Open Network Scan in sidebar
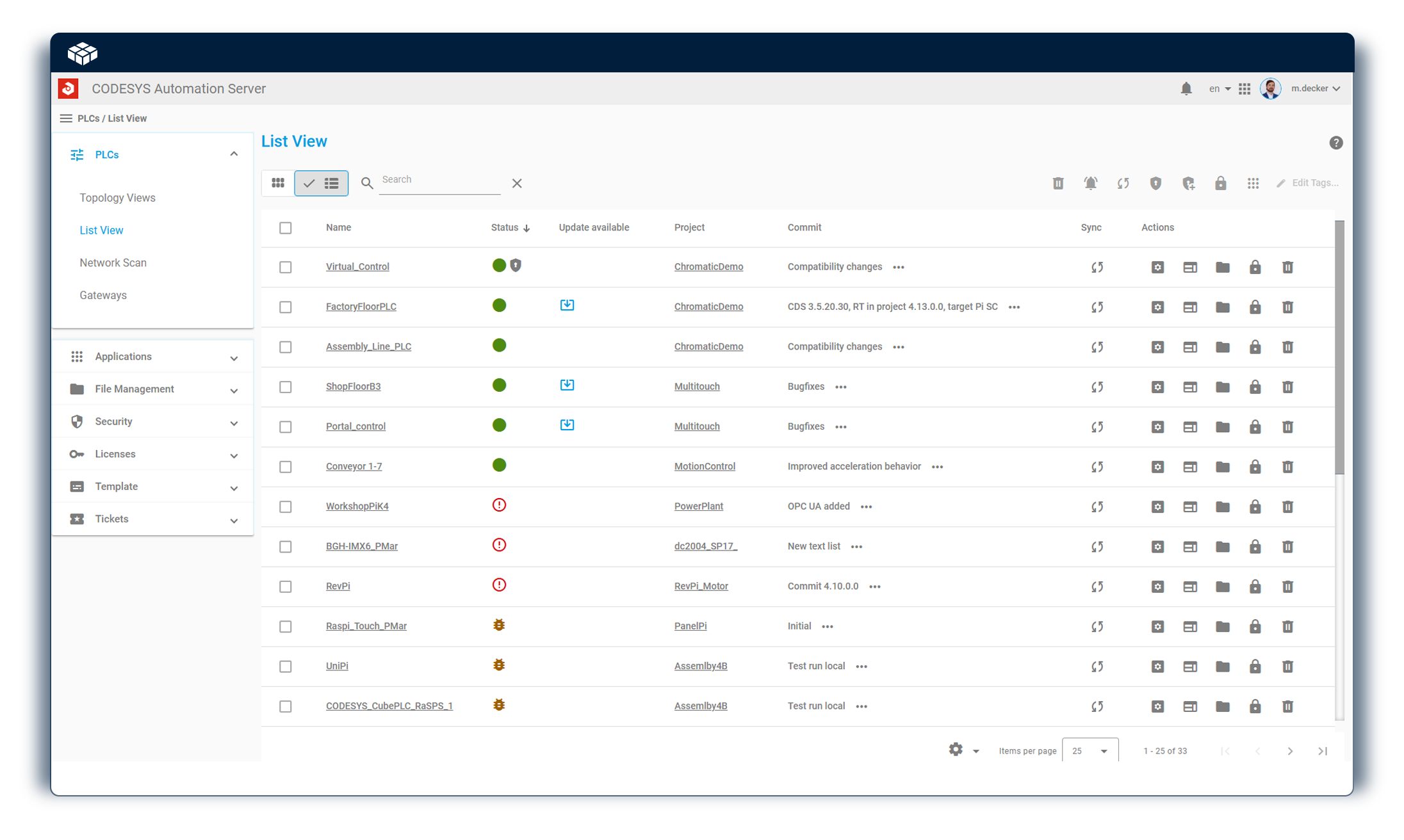 tap(113, 263)
